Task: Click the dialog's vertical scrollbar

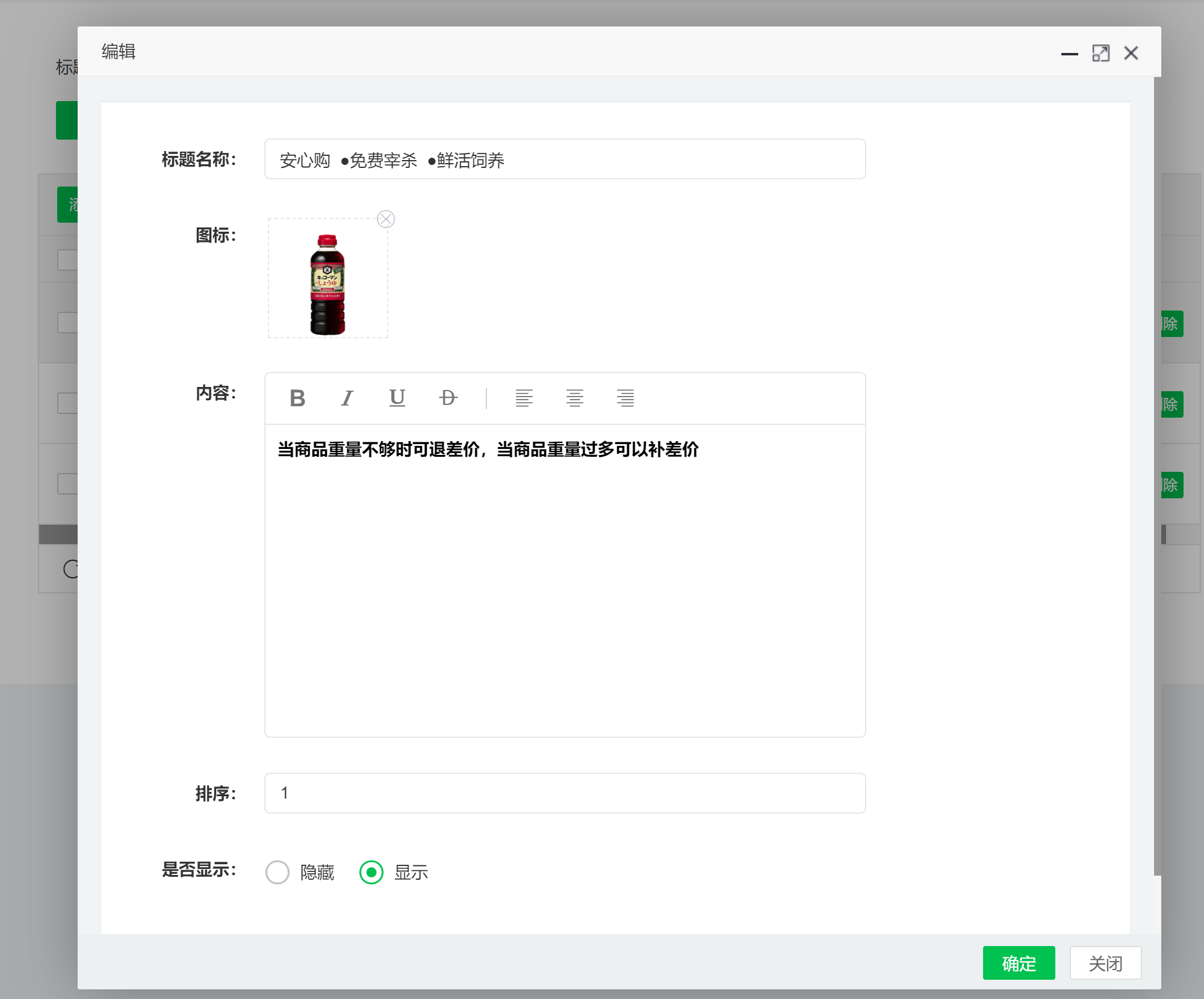Action: (1157, 475)
